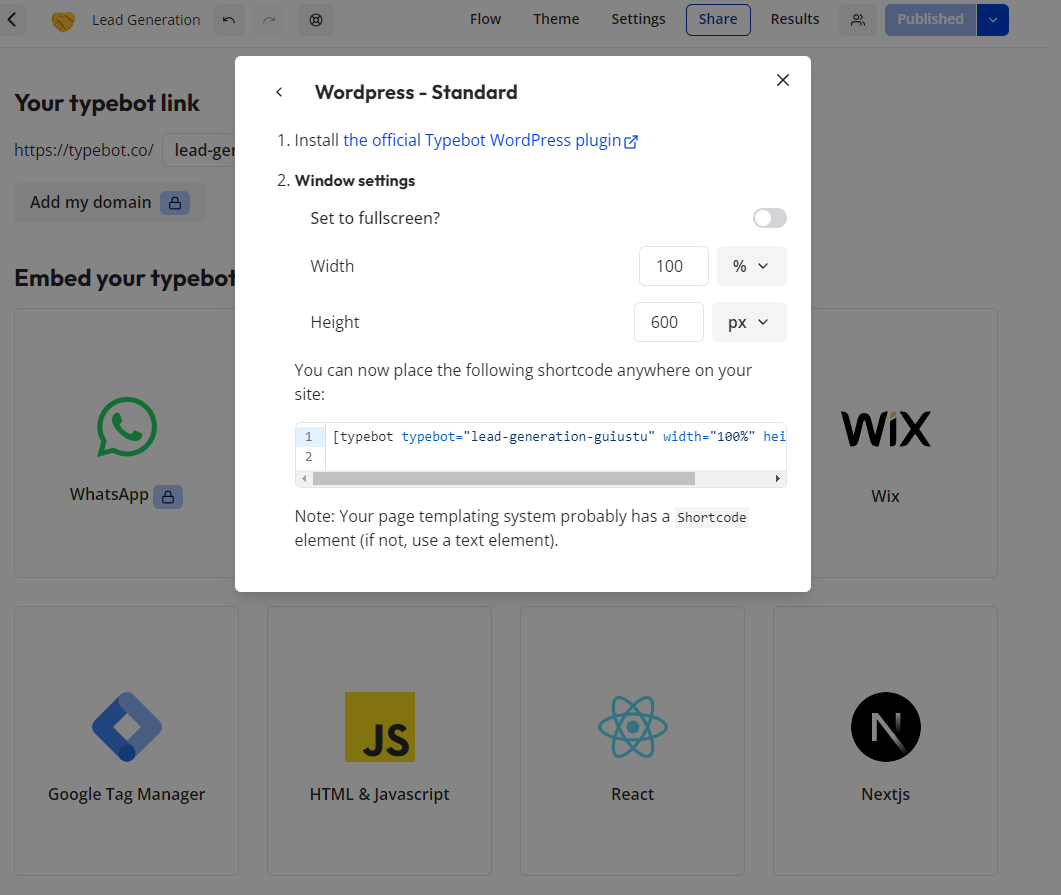Image resolution: width=1061 pixels, height=895 pixels.
Task: Switch to the Flow tab
Action: (486, 19)
